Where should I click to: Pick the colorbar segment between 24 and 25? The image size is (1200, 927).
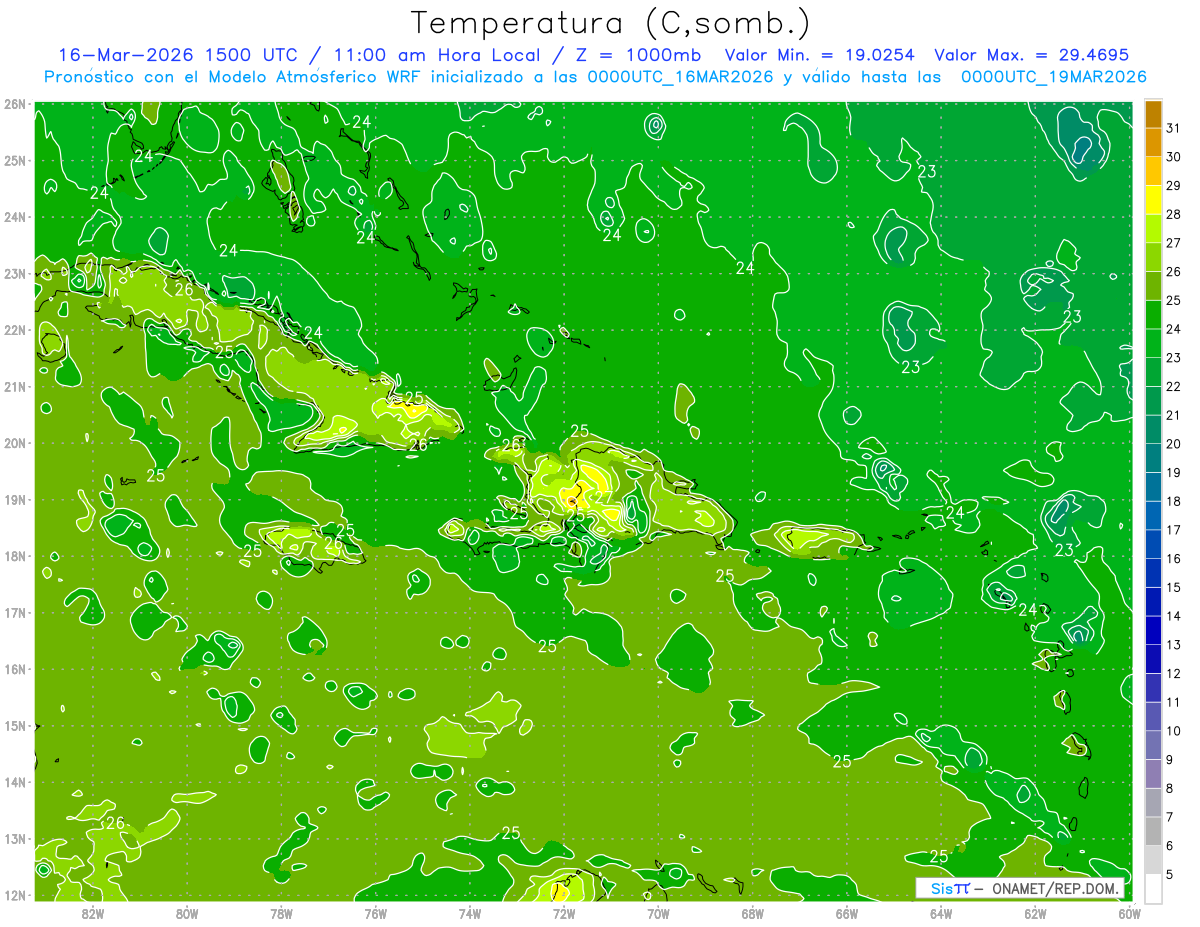(1153, 315)
